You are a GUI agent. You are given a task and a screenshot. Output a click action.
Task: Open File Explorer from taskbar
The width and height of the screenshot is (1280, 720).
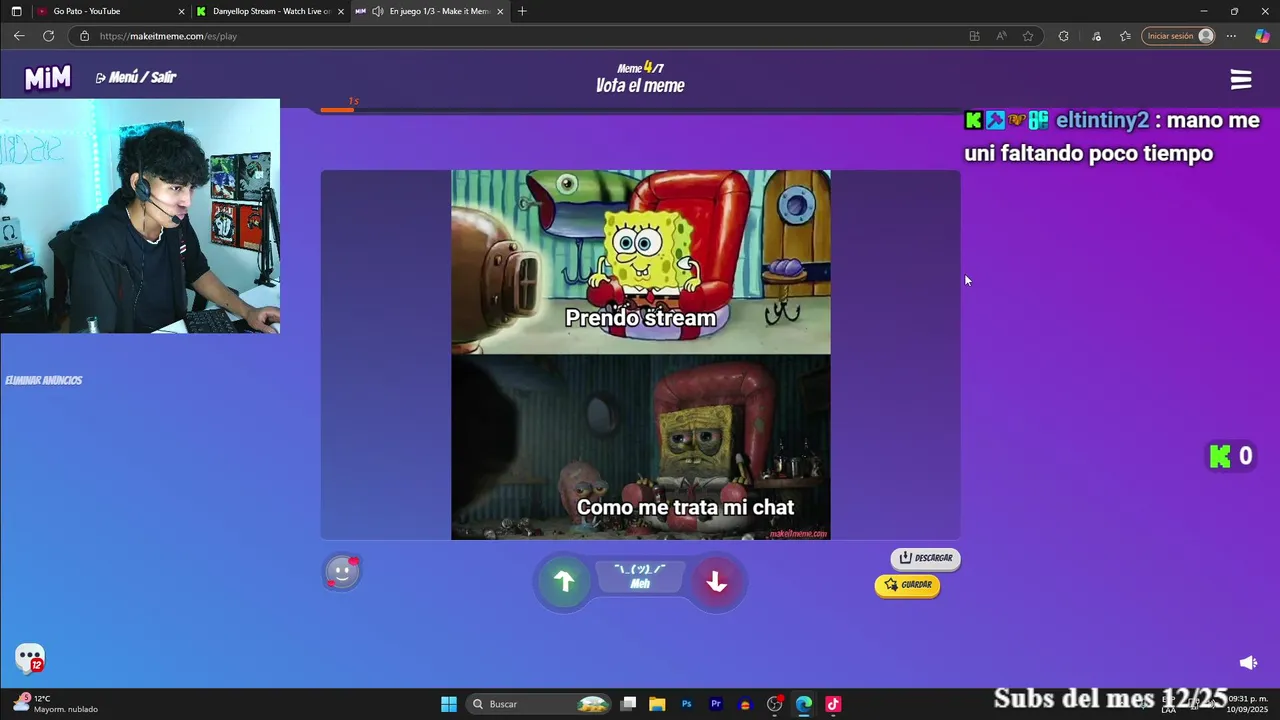click(x=657, y=704)
